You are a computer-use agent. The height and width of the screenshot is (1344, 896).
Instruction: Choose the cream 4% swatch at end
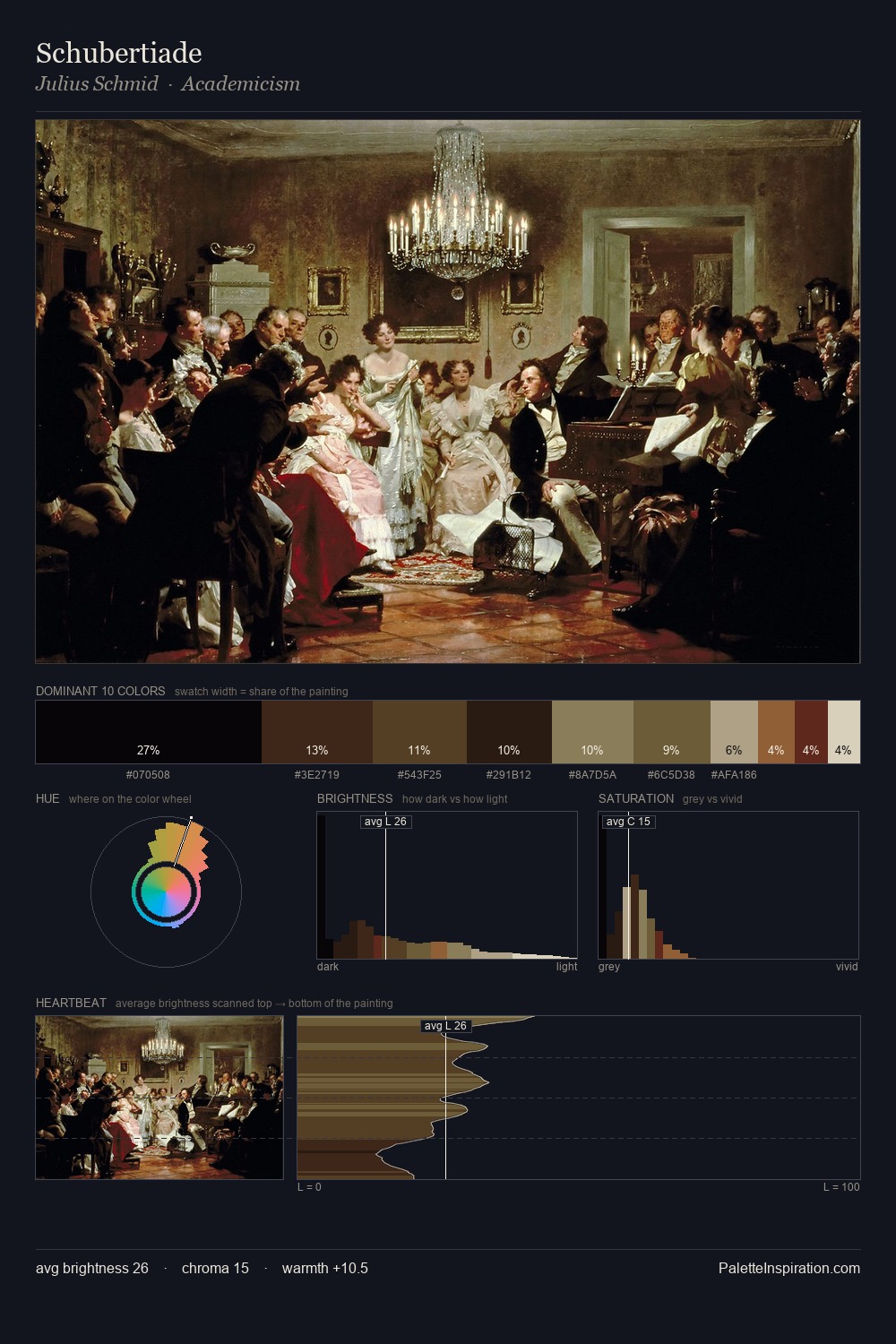844,732
